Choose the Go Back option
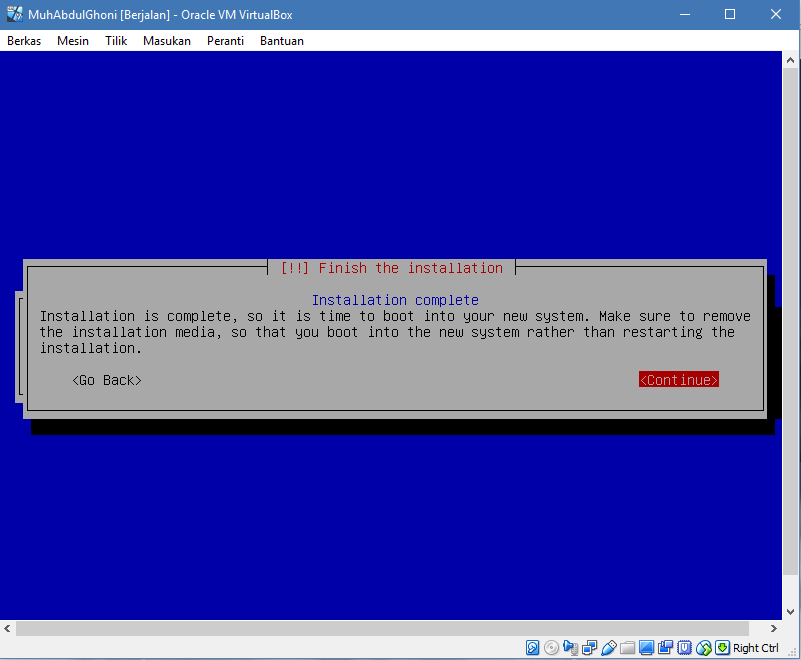 pyautogui.click(x=107, y=380)
